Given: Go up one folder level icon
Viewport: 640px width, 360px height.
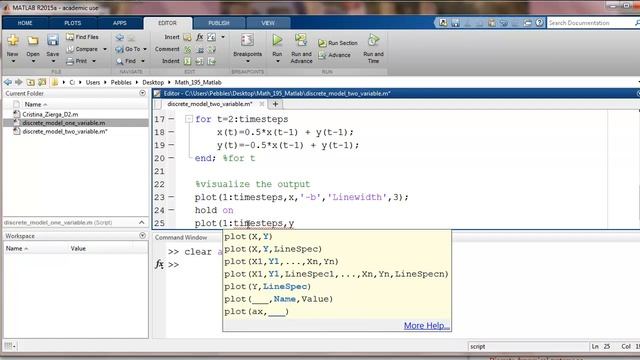Looking at the screenshot, I should [x=30, y=82].
